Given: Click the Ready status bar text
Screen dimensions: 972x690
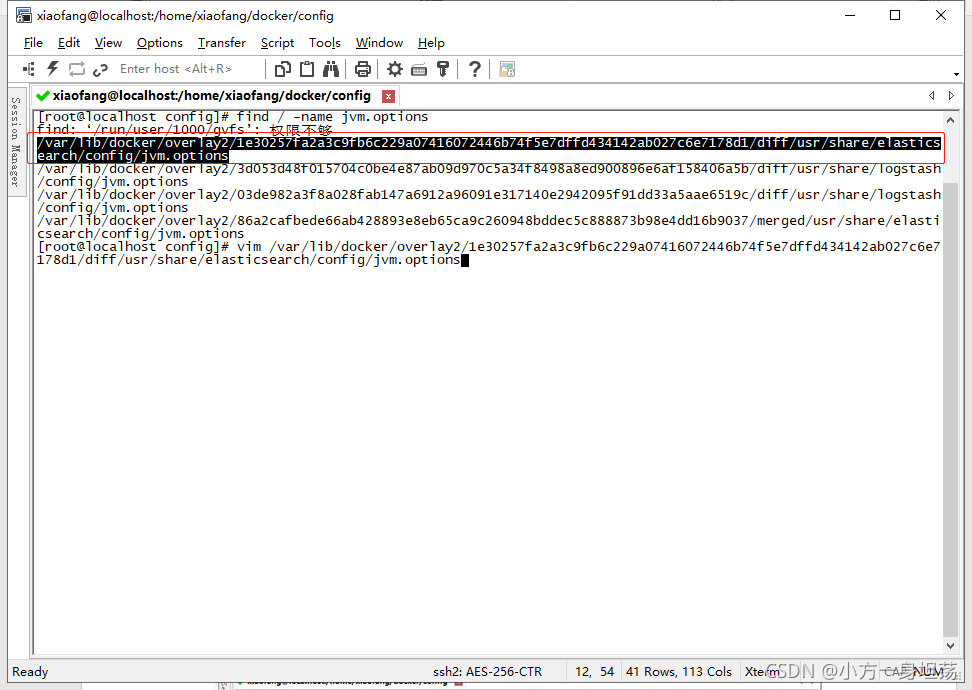Looking at the screenshot, I should point(30,671).
